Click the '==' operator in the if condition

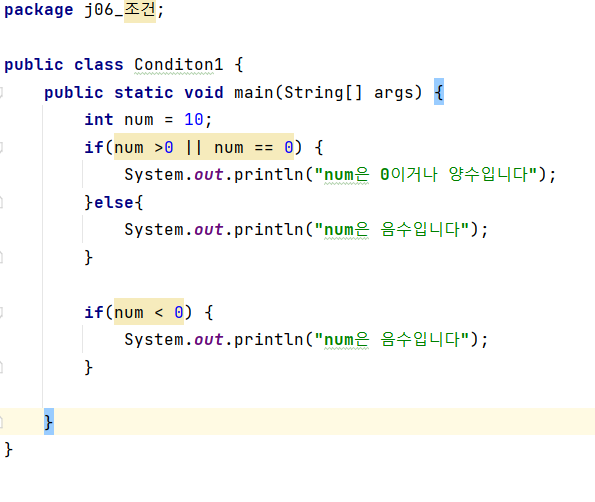point(264,148)
